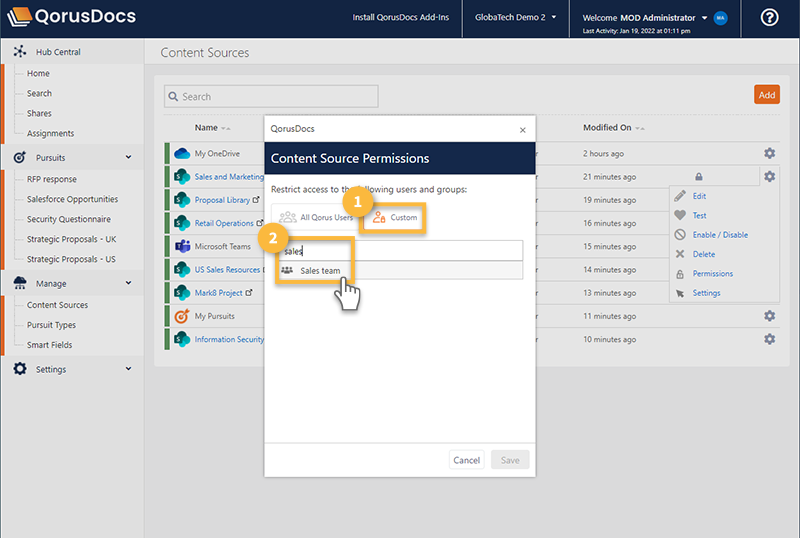The width and height of the screenshot is (800, 538).
Task: Click the lock icon on Sales and Marketing row
Action: [x=699, y=177]
